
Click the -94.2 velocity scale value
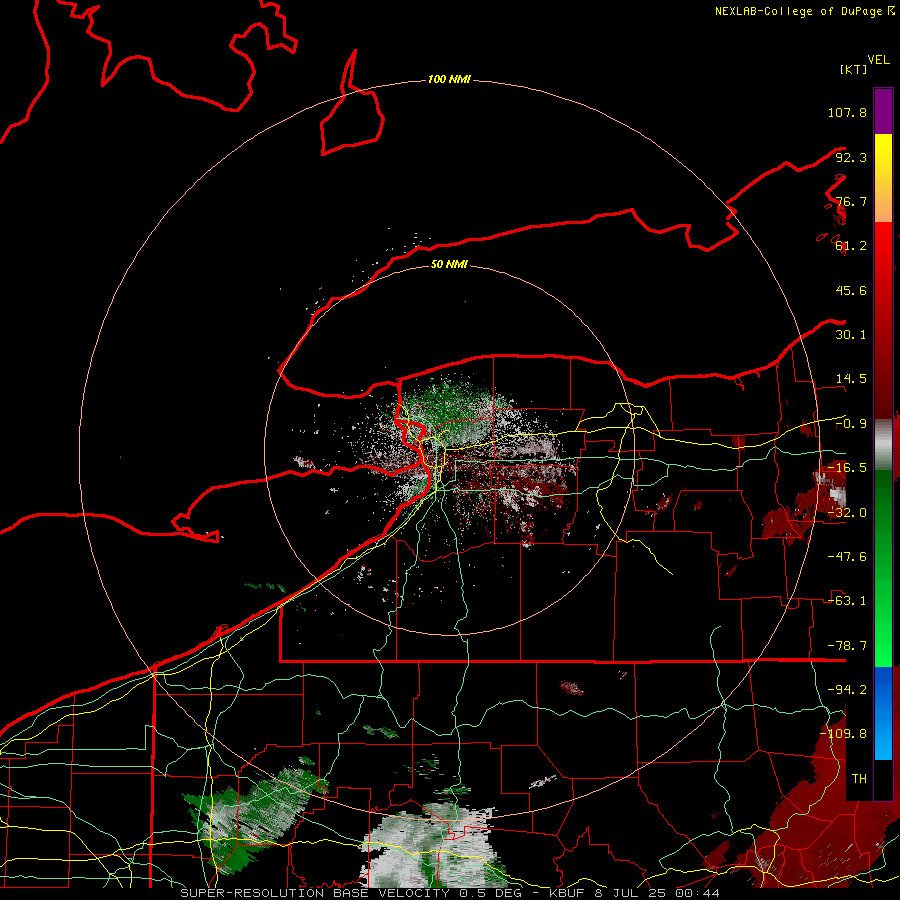pyautogui.click(x=847, y=689)
